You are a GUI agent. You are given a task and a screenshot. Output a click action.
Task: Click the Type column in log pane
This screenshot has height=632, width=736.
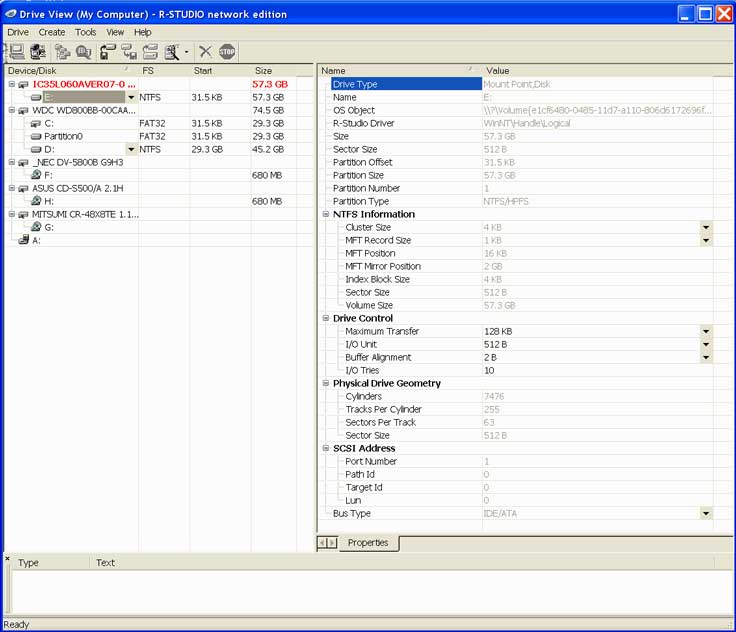(51, 563)
